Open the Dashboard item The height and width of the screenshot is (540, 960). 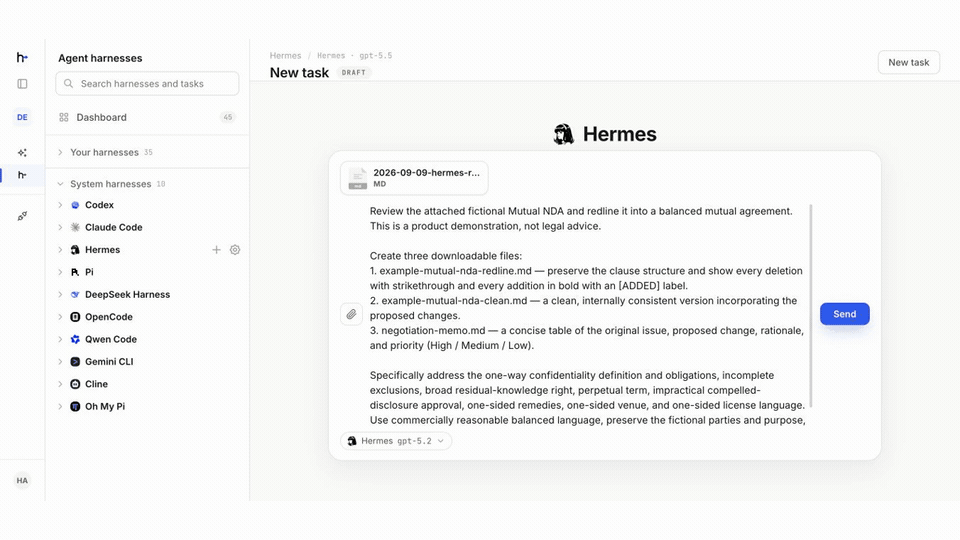point(147,117)
